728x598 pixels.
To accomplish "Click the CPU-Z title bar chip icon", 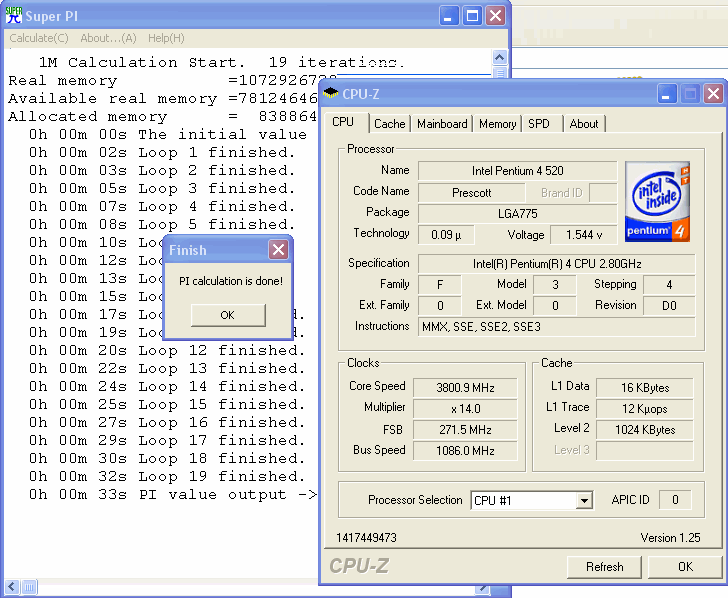I will (x=330, y=93).
